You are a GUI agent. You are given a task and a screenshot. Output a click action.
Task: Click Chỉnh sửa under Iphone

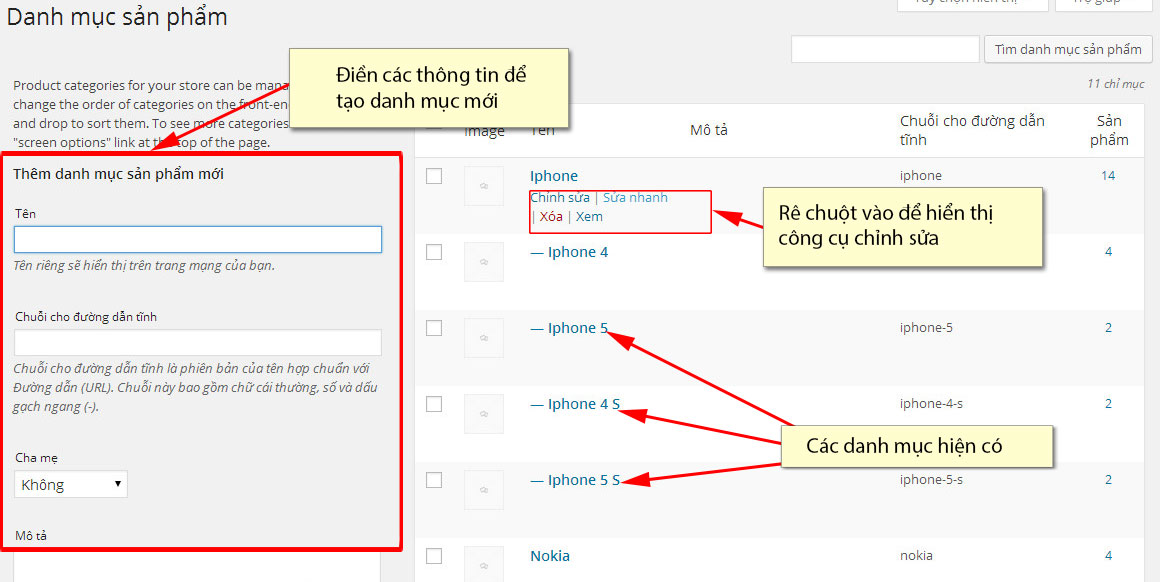[560, 197]
